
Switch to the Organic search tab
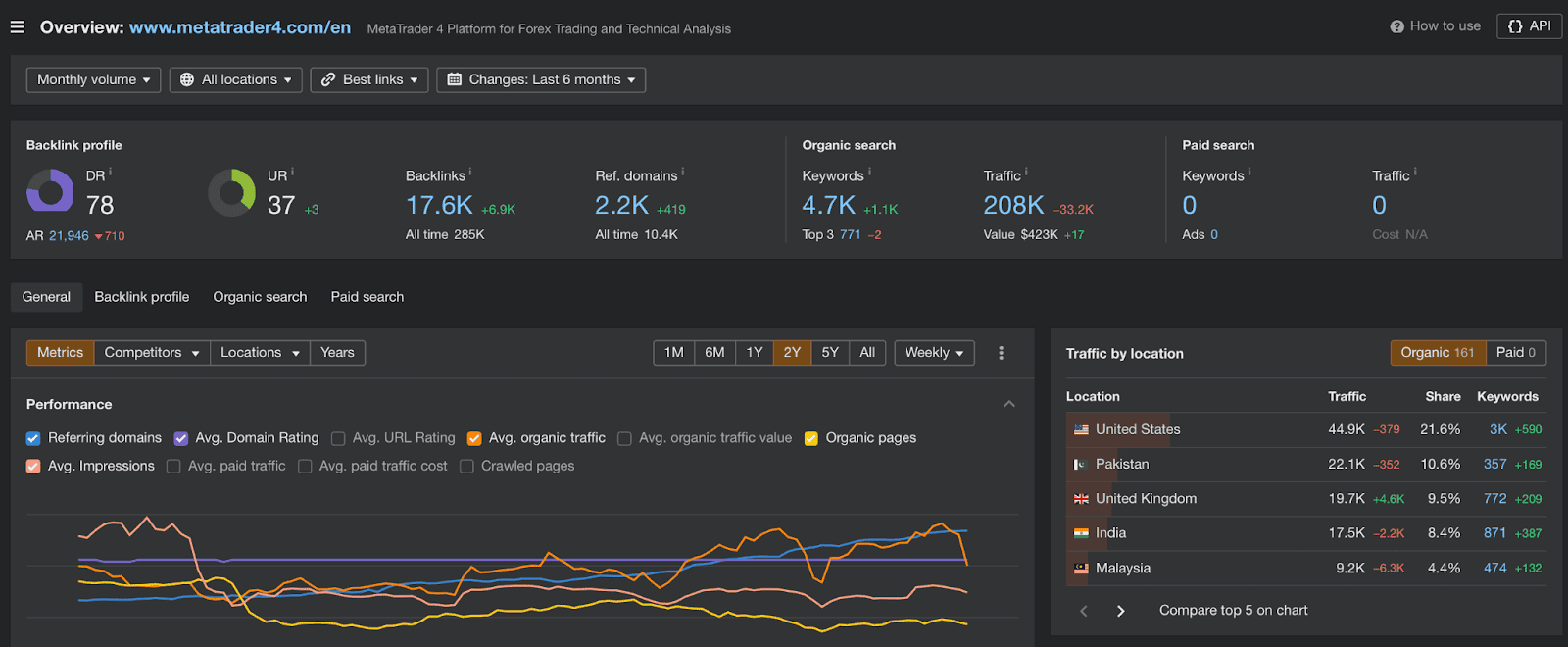(x=260, y=297)
